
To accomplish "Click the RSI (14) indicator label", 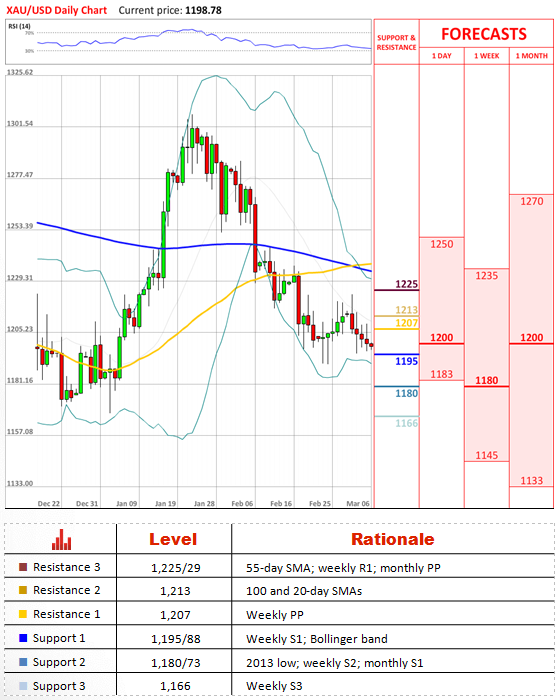I will 20,26.
